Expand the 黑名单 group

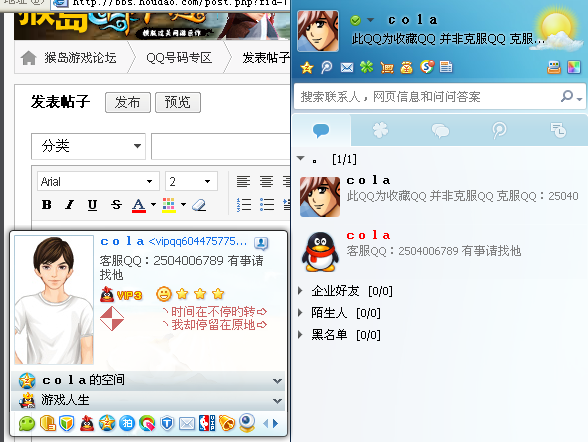click(x=300, y=334)
